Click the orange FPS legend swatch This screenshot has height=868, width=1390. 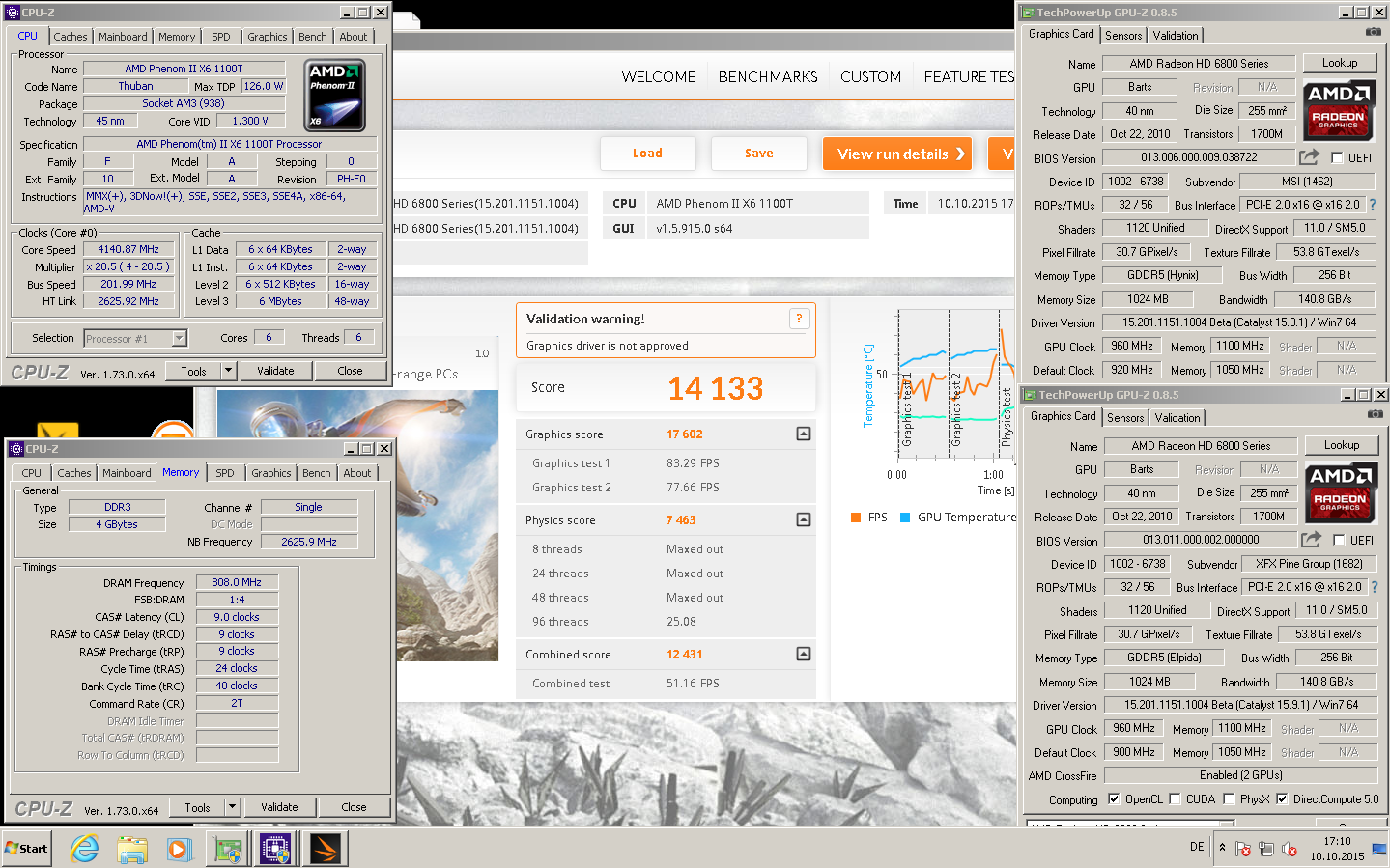pyautogui.click(x=856, y=518)
